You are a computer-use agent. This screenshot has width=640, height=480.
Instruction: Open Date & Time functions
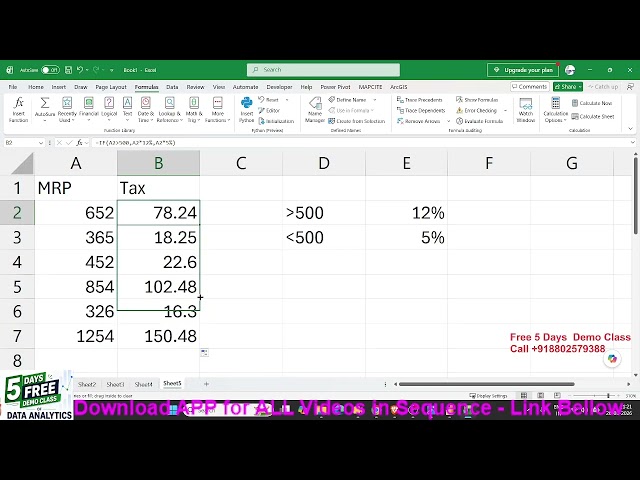(x=146, y=109)
